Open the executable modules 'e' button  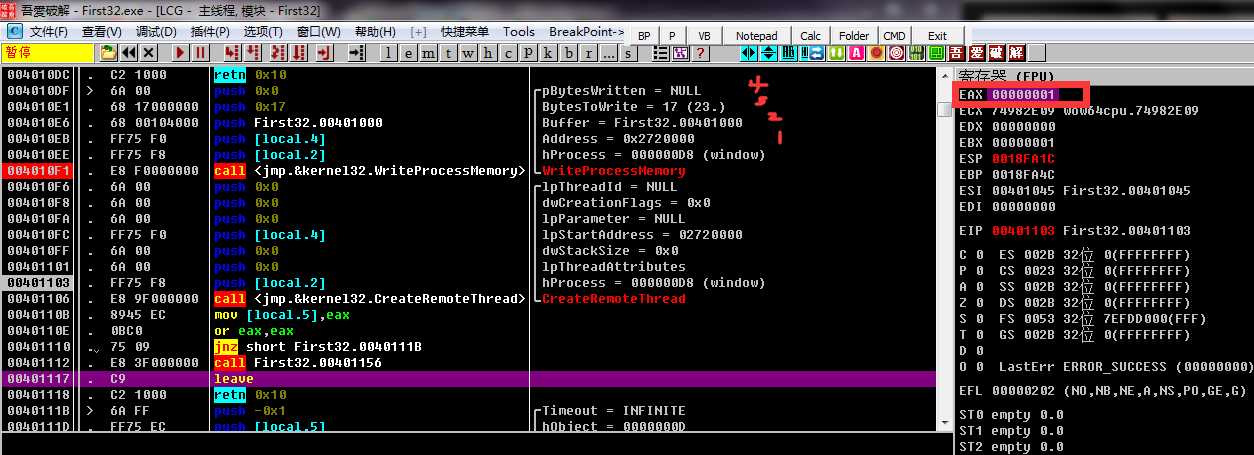click(x=408, y=53)
